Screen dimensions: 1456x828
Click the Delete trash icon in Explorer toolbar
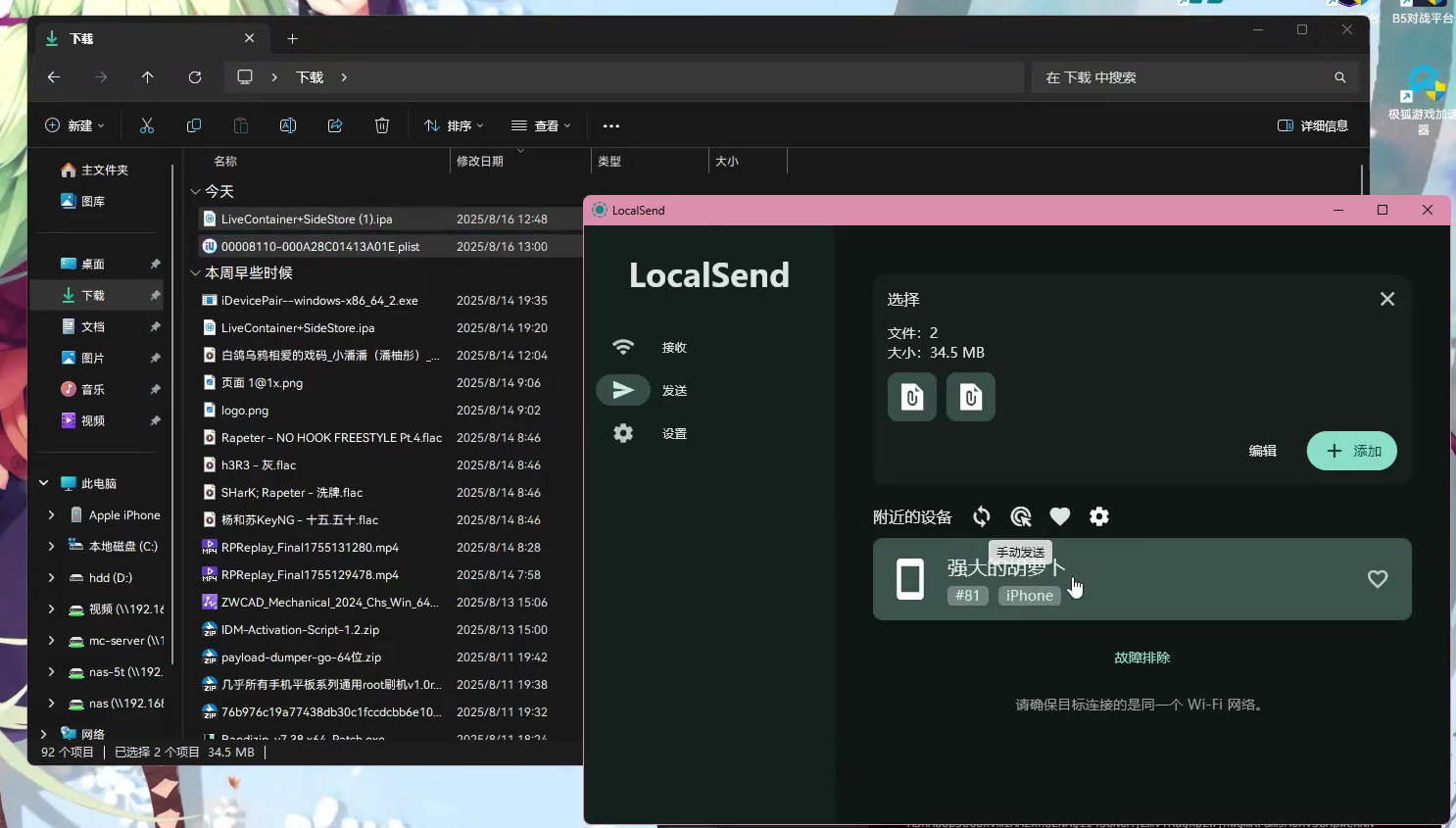coord(382,125)
